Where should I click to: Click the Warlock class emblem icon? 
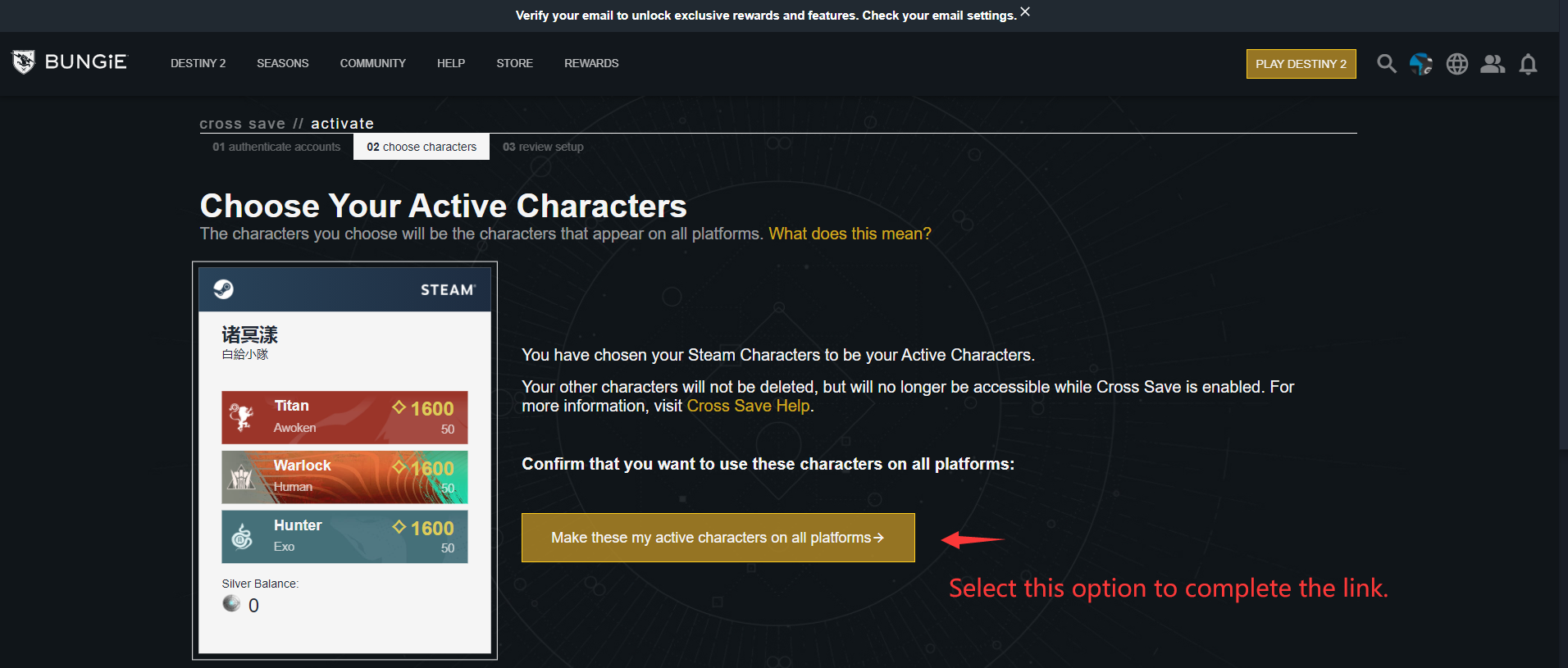(241, 477)
